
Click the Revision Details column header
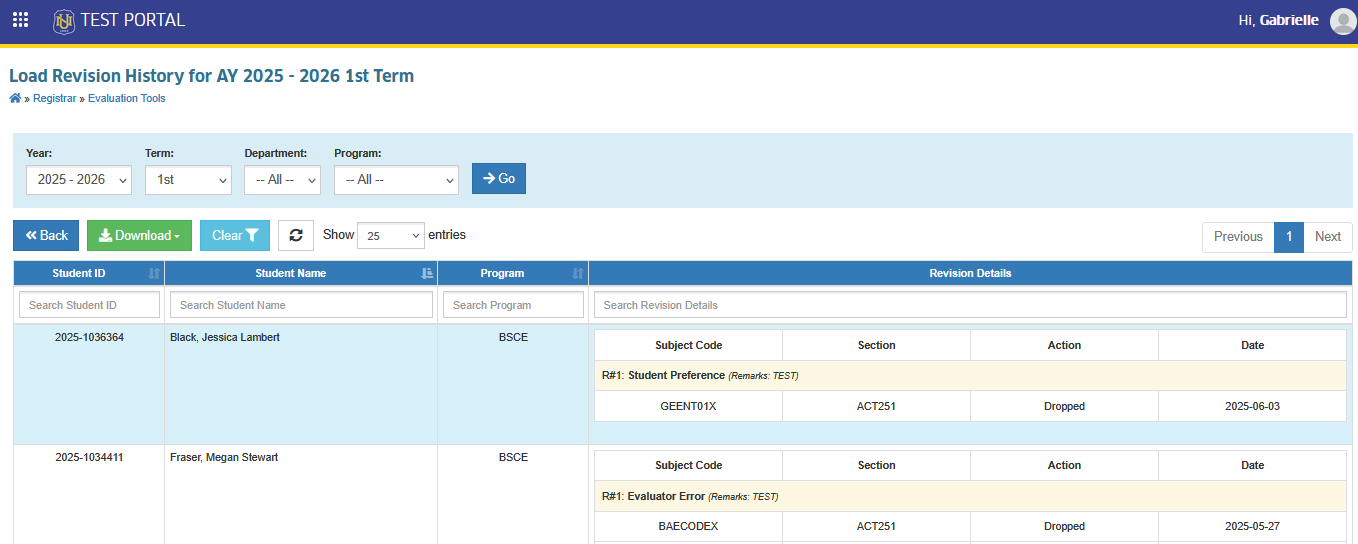[x=970, y=273]
